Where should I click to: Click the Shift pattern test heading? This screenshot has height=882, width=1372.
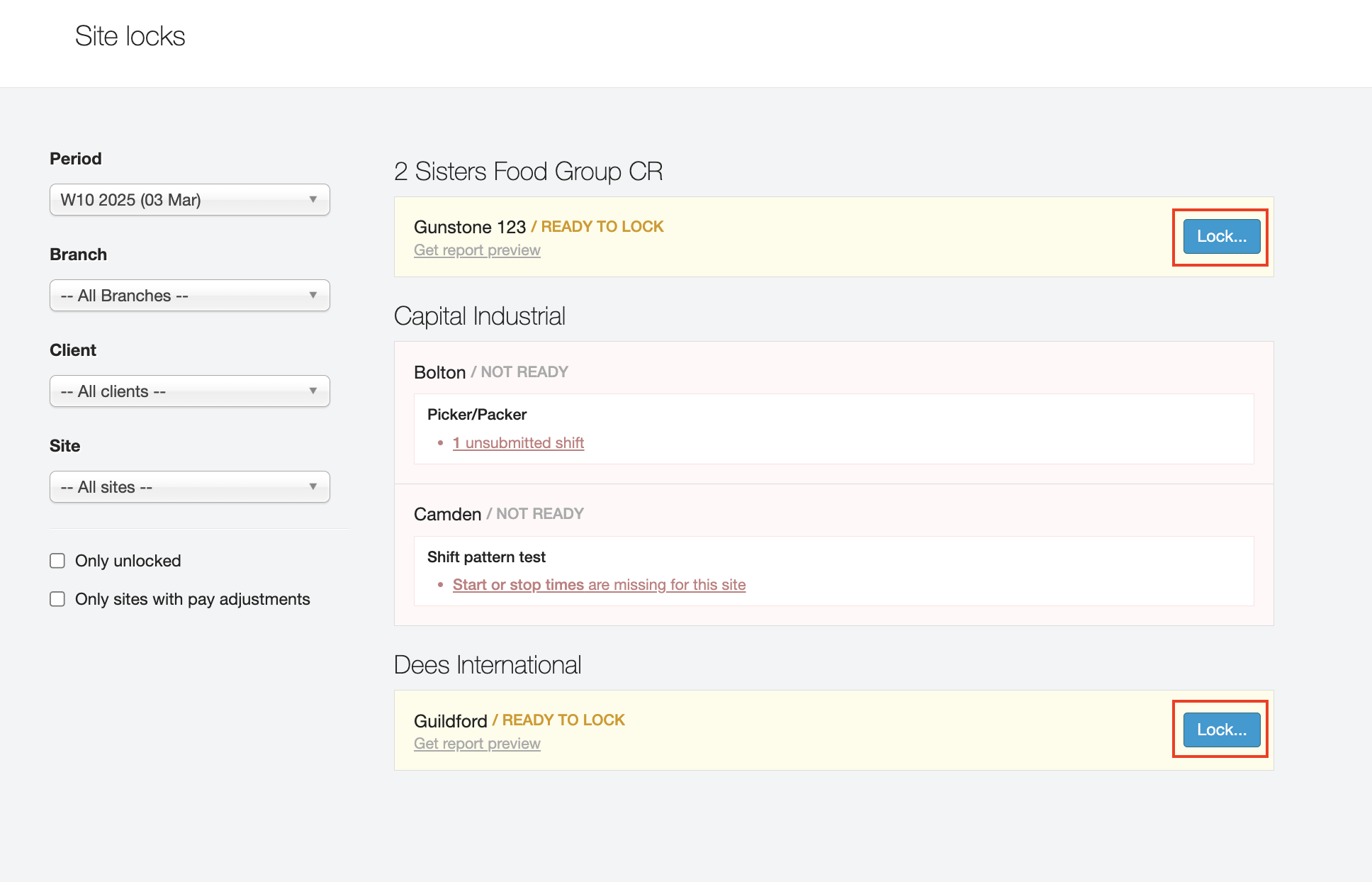pos(486,557)
